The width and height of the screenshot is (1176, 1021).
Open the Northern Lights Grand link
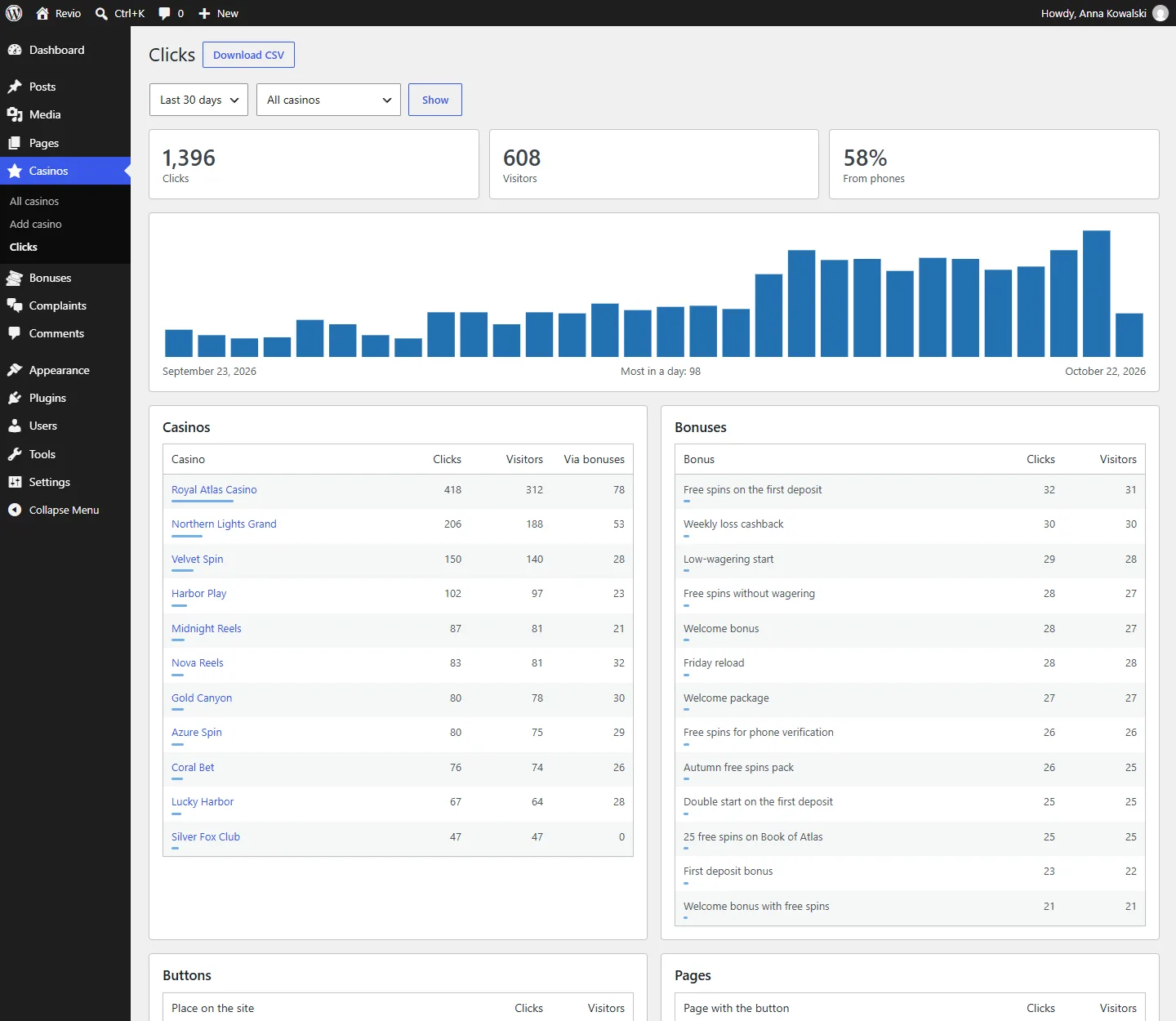[x=224, y=524]
